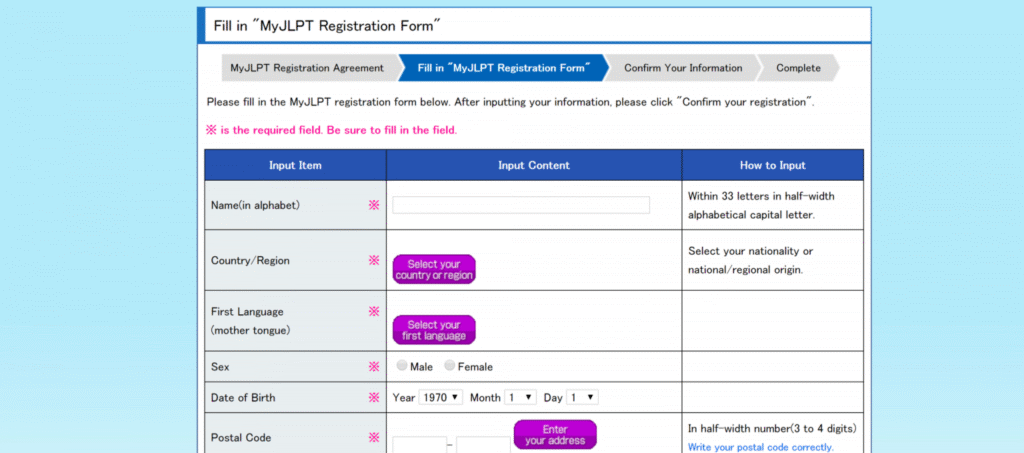Click the Date of Birth row label
The image size is (1024, 453).
243,398
